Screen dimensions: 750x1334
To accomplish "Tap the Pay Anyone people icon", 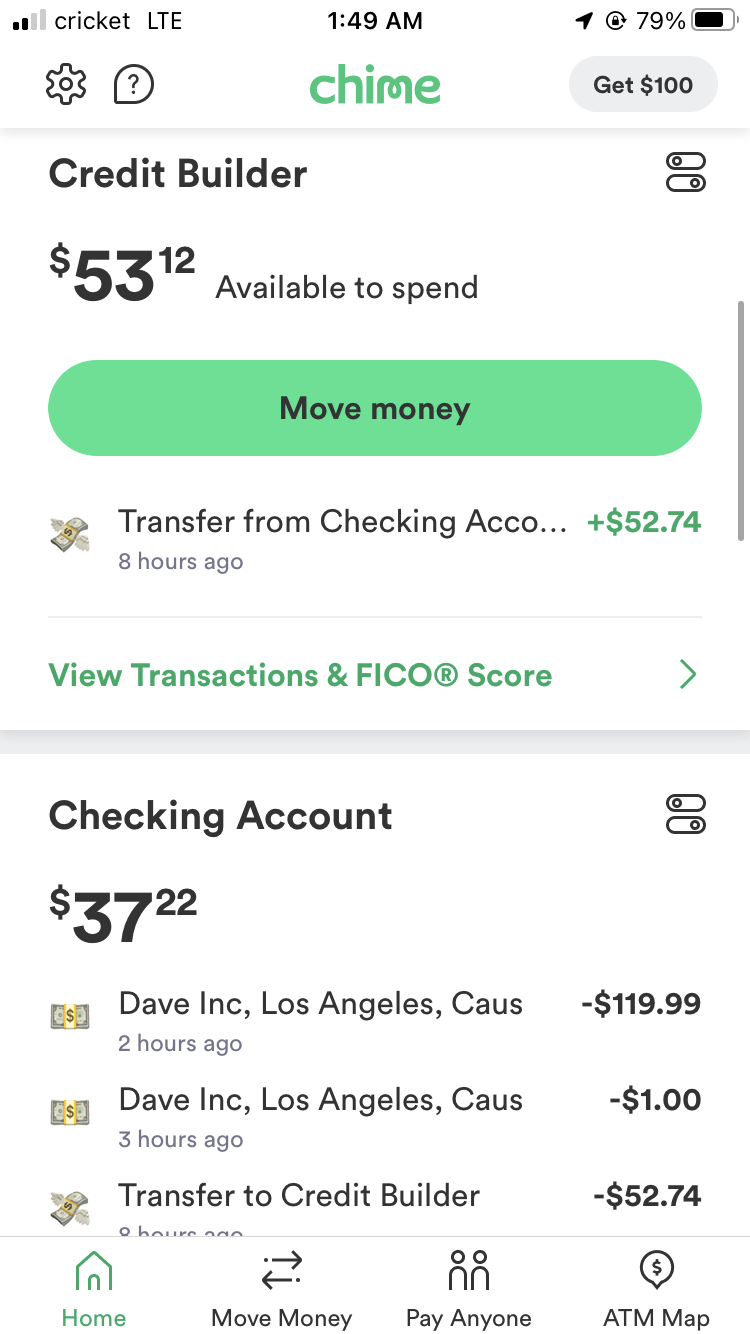I will pos(468,1271).
